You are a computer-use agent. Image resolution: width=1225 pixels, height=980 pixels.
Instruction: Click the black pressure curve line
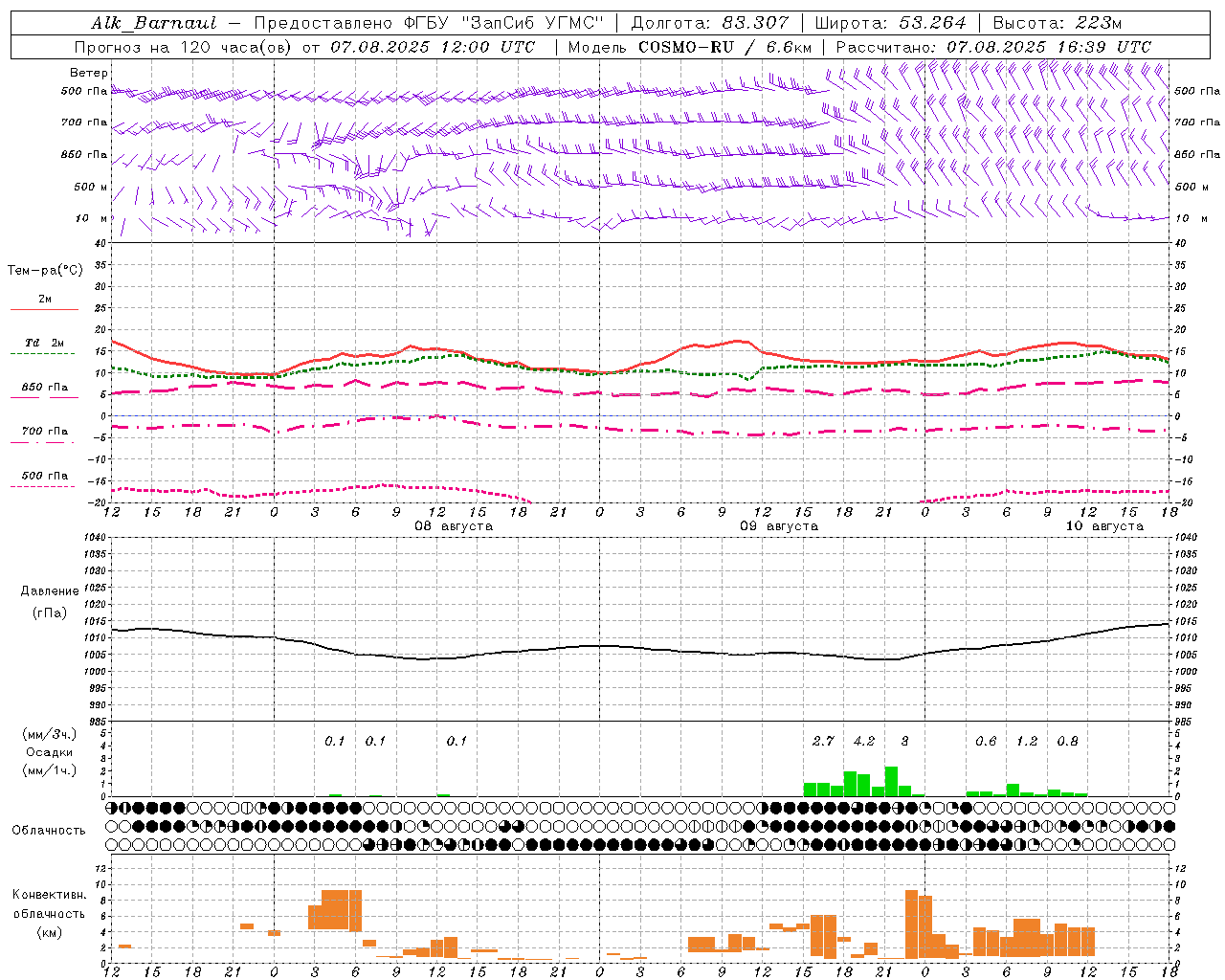point(639,647)
